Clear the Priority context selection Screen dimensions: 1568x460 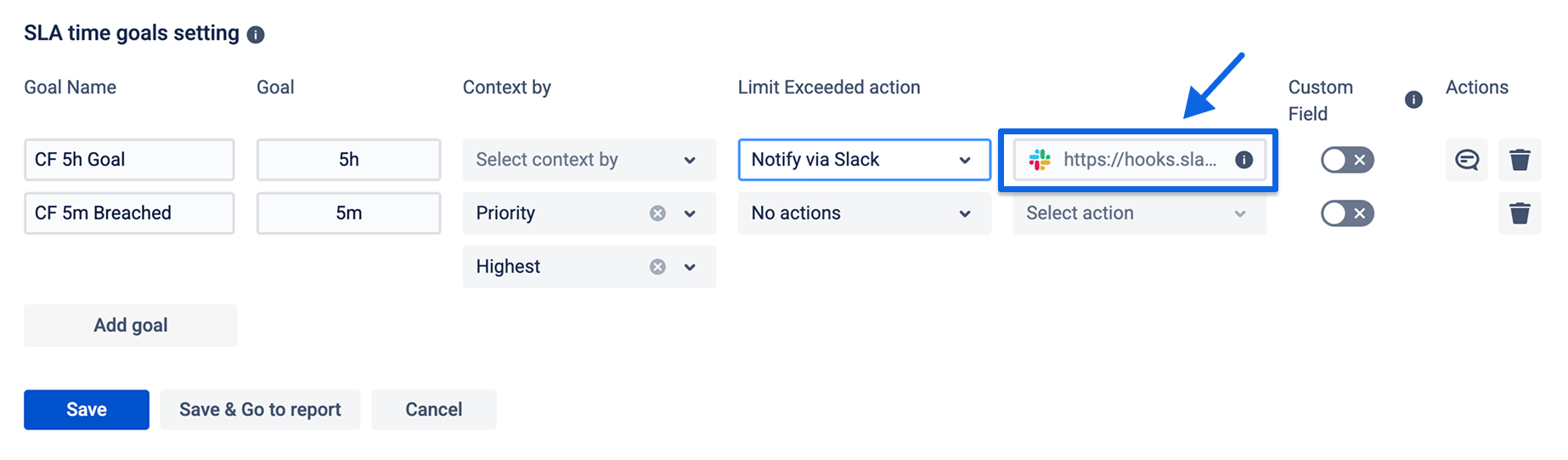[657, 213]
